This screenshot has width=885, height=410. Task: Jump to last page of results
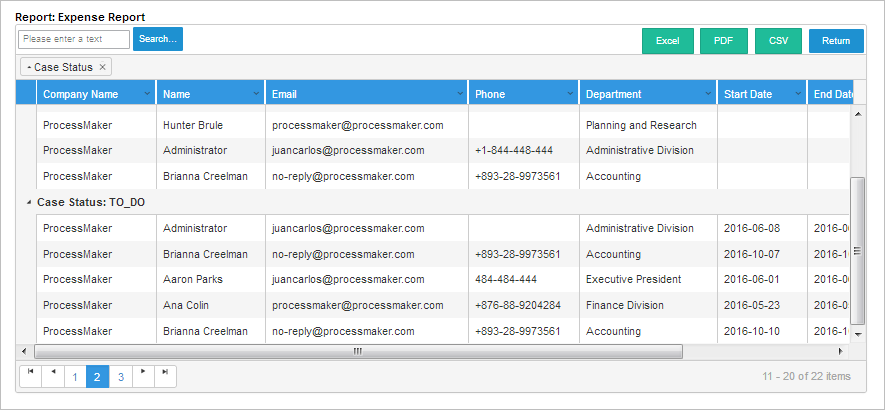coord(166,376)
